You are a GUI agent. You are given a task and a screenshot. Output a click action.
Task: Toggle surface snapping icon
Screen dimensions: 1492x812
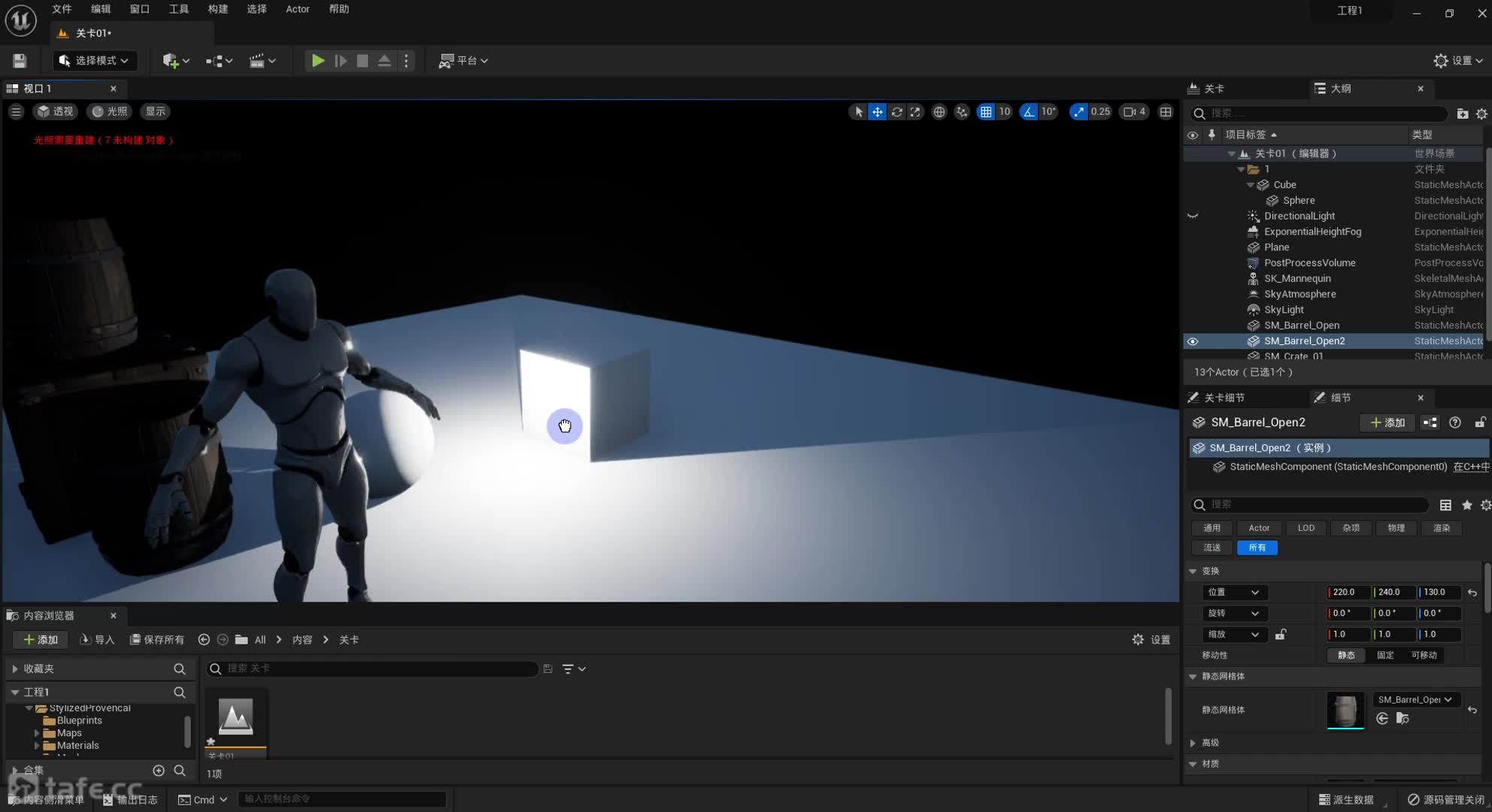(962, 112)
